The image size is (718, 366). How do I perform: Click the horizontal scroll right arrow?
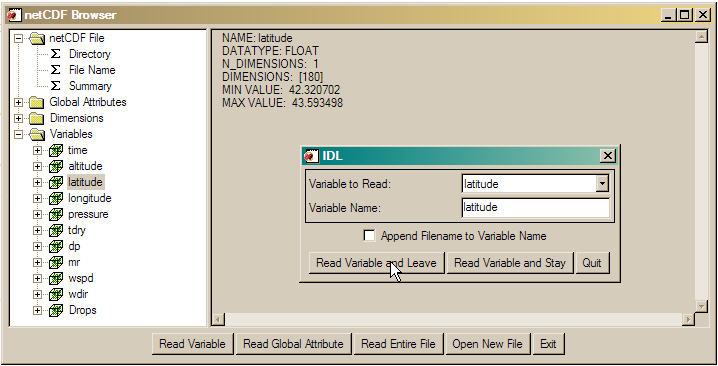pos(688,319)
